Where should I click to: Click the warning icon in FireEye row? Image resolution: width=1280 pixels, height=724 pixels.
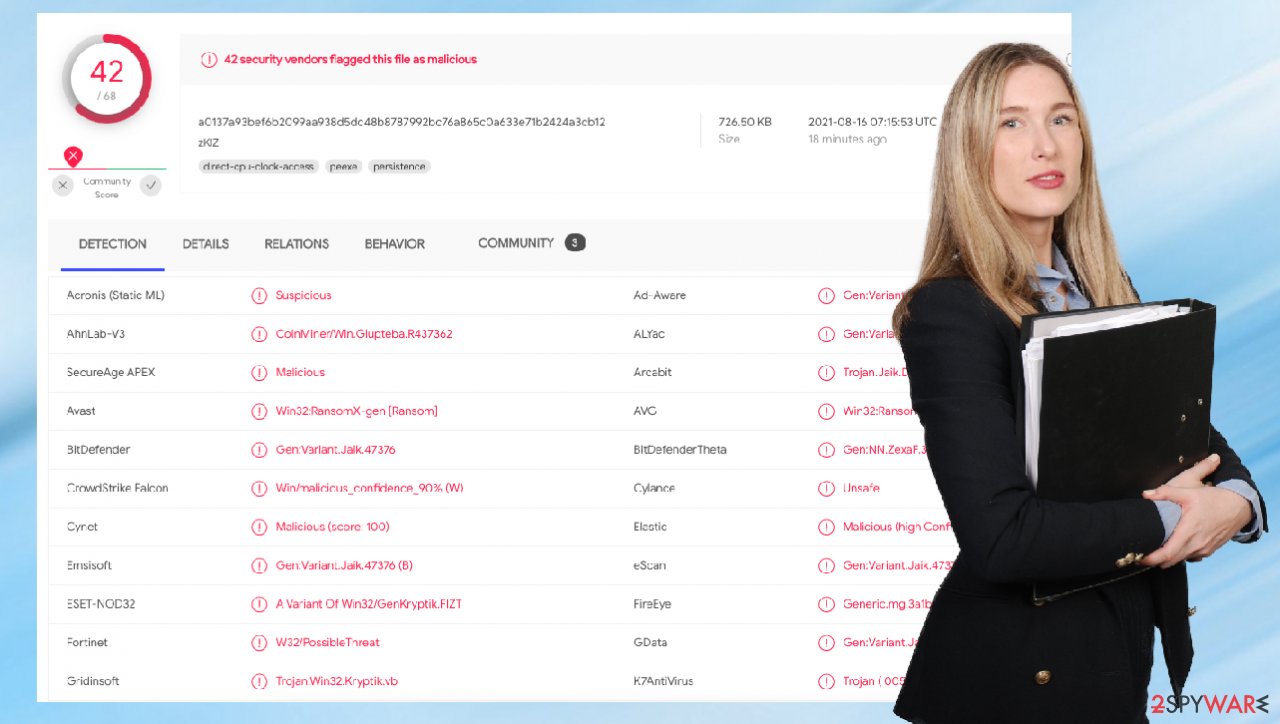pyautogui.click(x=826, y=604)
